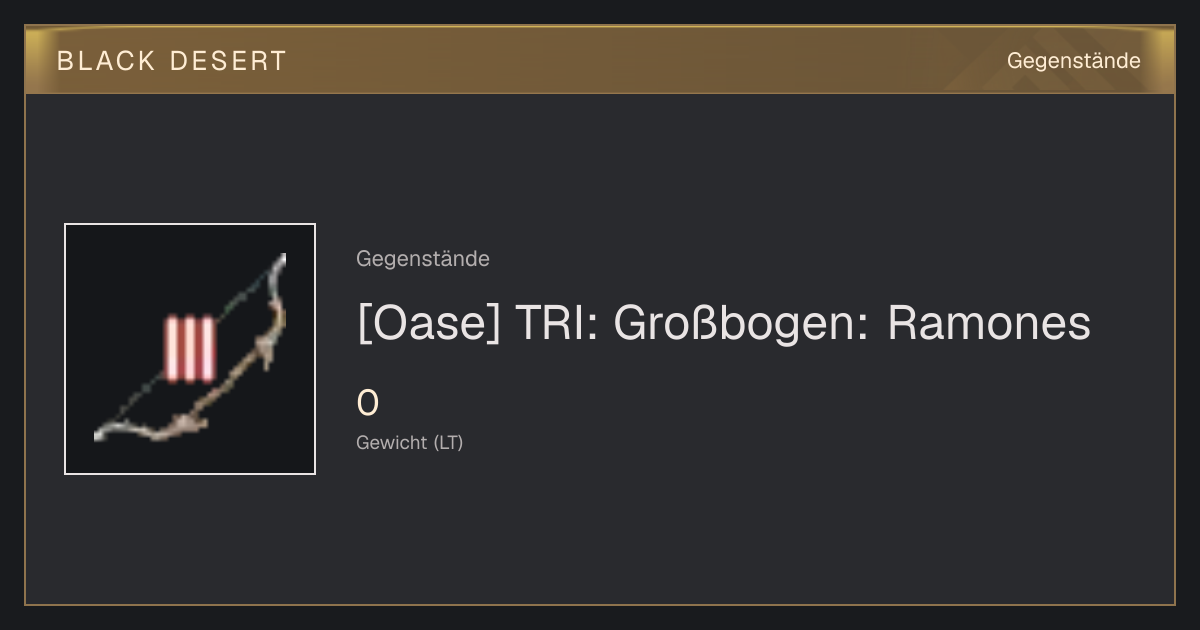
Task: Open Gegenstände link in the gold header
Action: pyautogui.click(x=1073, y=61)
